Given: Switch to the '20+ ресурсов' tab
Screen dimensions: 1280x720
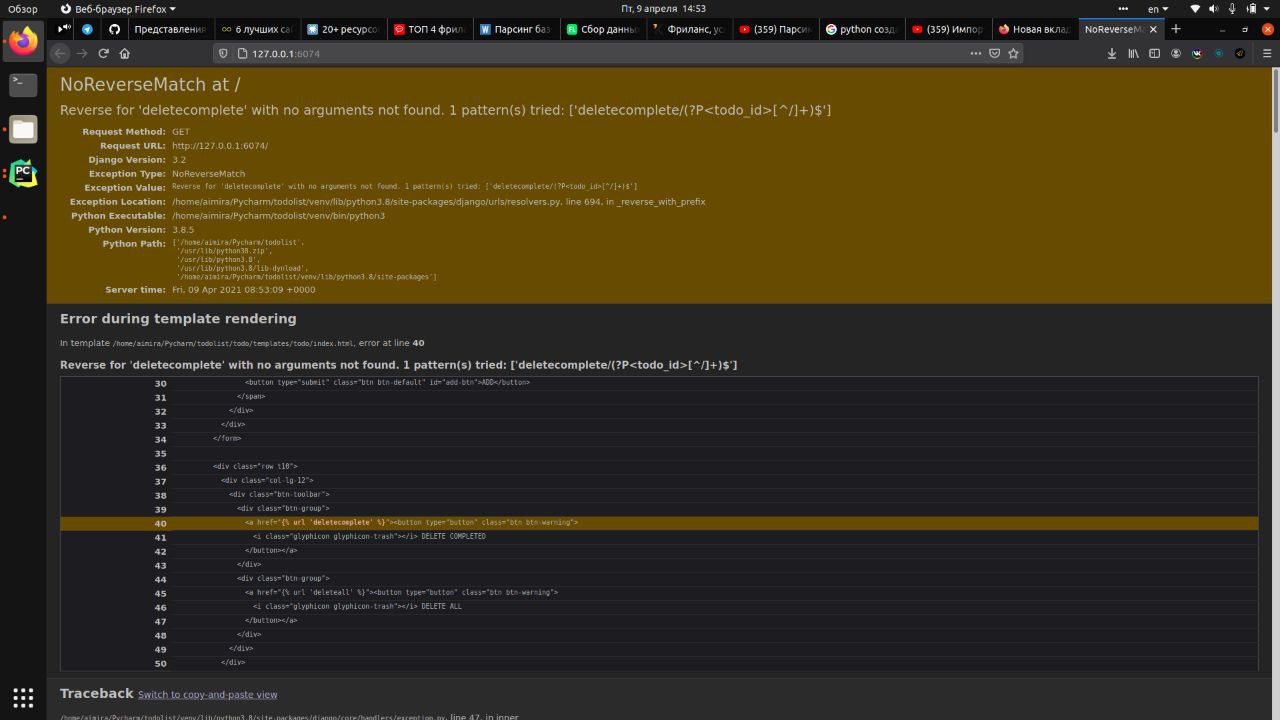Looking at the screenshot, I should [344, 29].
